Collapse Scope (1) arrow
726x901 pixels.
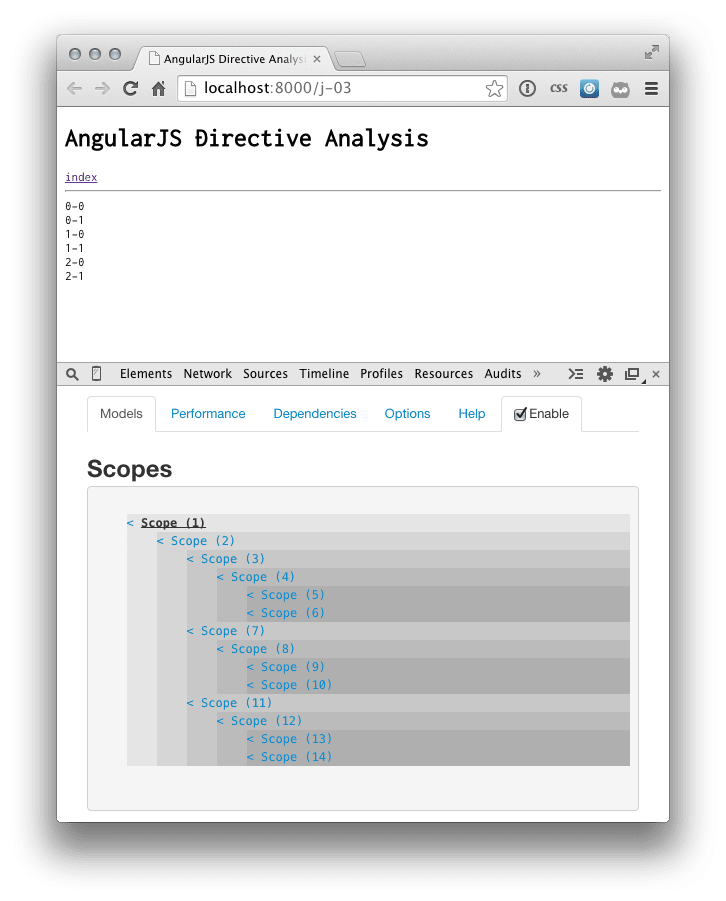click(x=130, y=523)
